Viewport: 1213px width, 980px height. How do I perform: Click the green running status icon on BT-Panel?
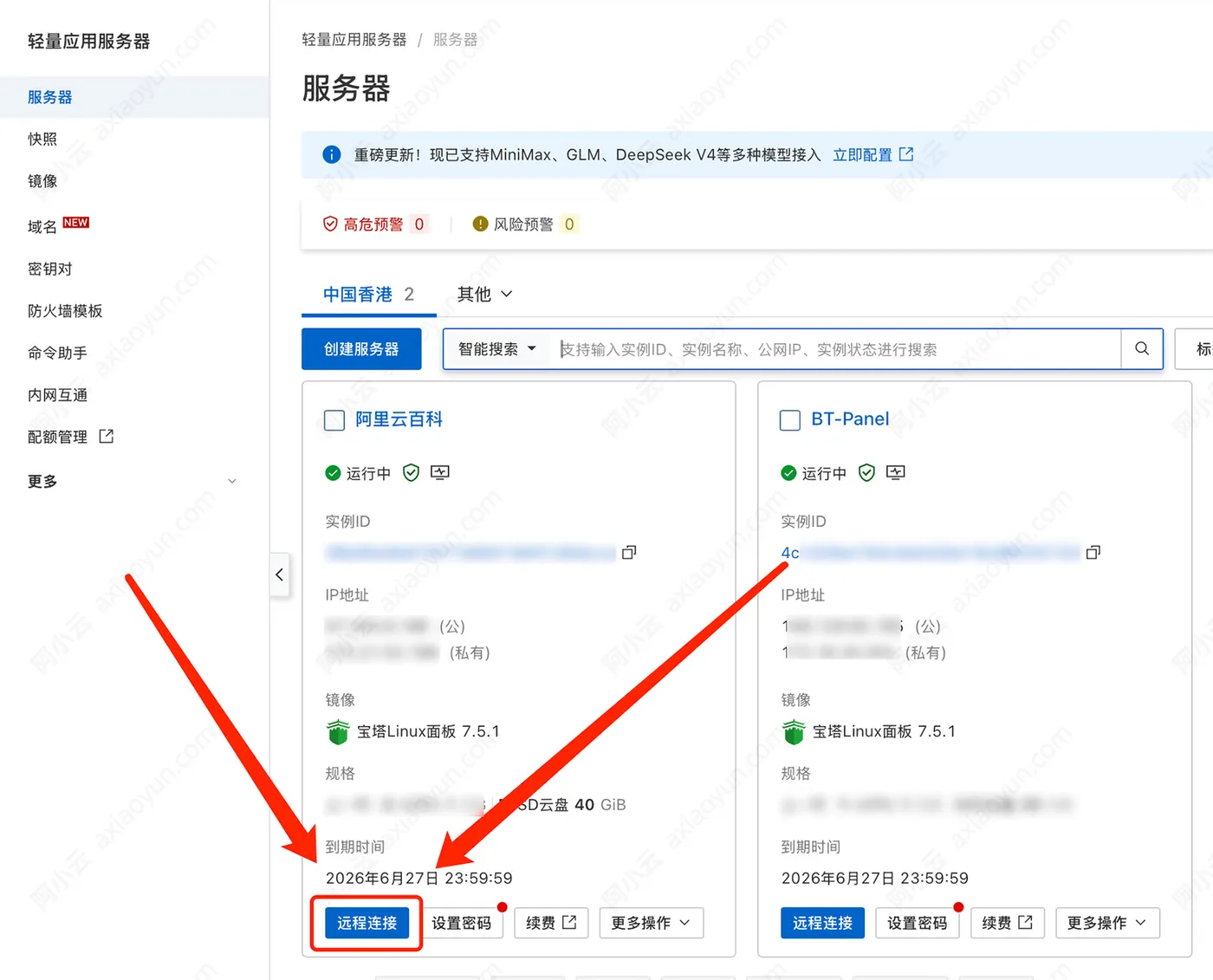click(x=788, y=473)
